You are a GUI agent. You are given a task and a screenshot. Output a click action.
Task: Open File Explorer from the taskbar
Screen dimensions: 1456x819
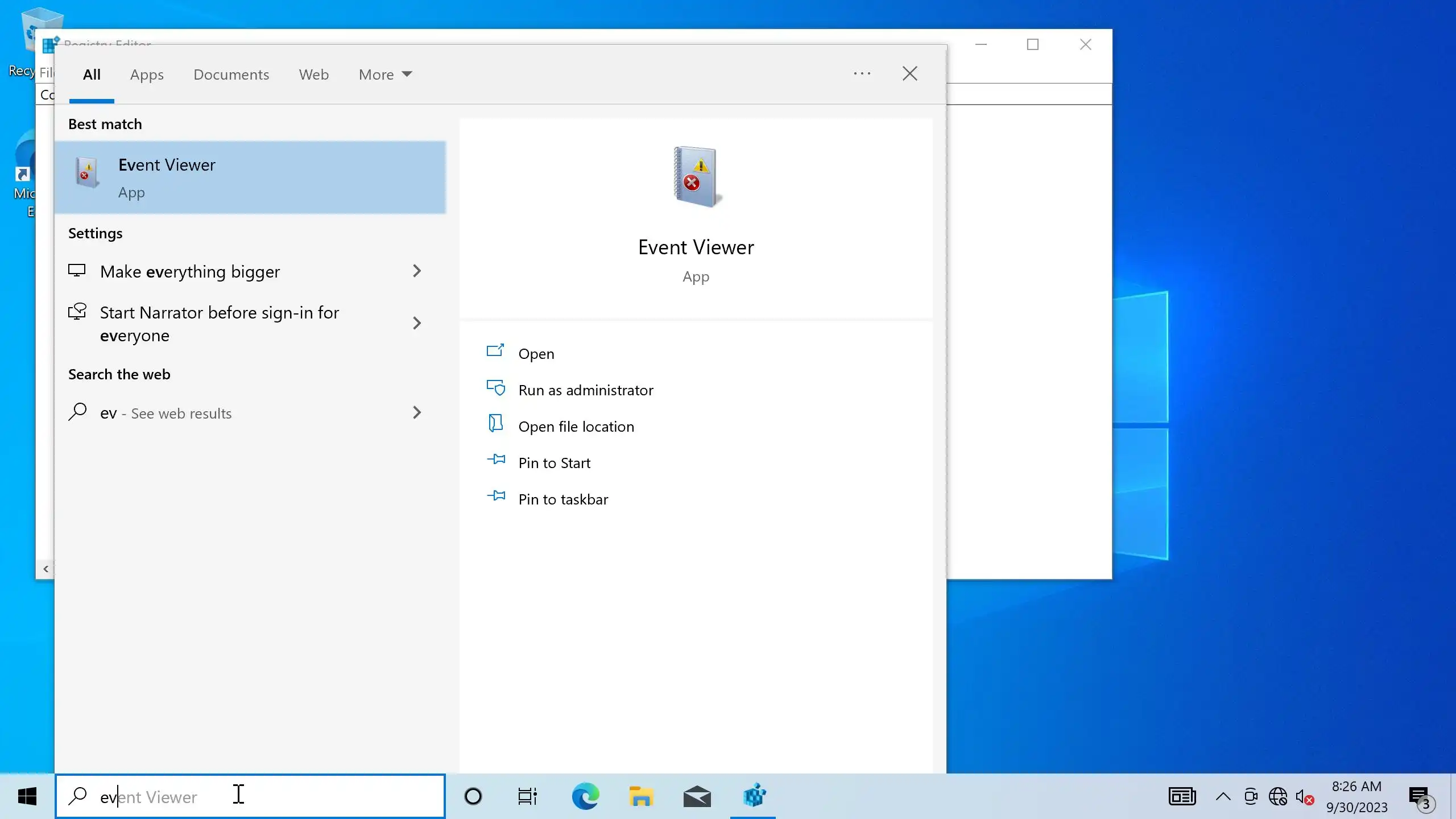click(641, 796)
